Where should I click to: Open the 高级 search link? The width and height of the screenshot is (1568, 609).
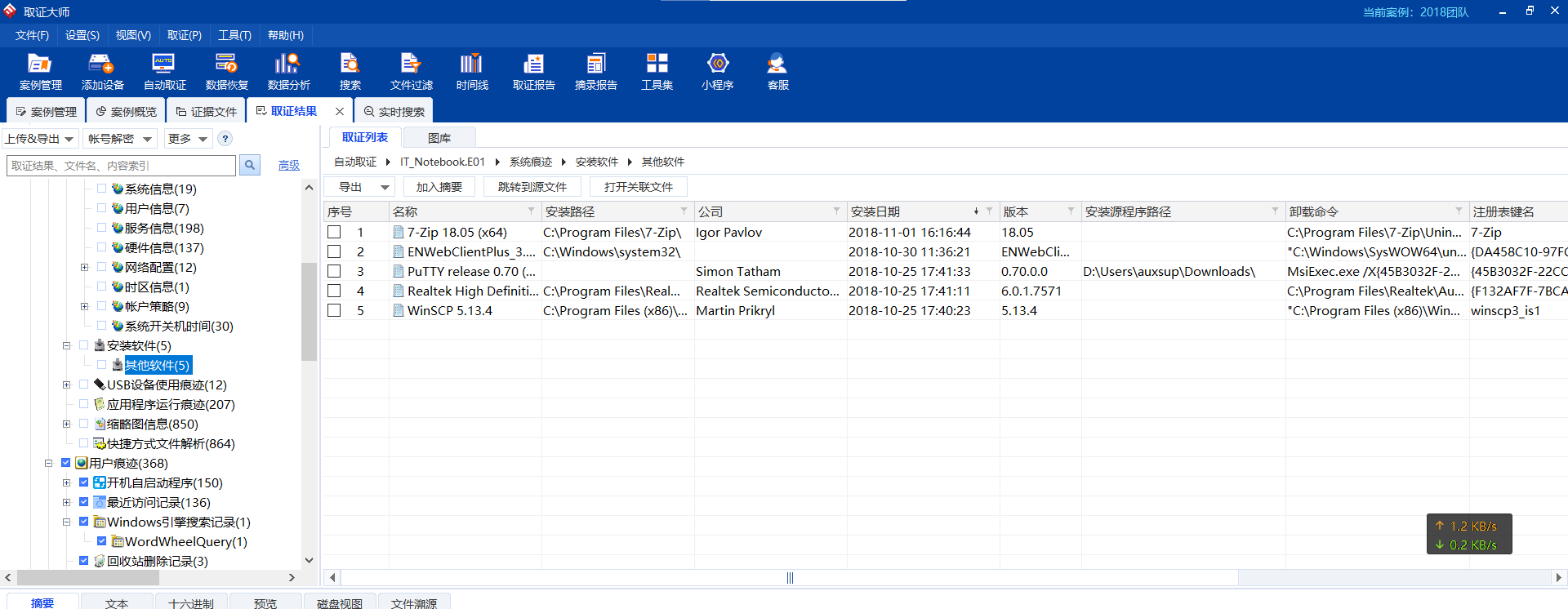pyautogui.click(x=289, y=165)
